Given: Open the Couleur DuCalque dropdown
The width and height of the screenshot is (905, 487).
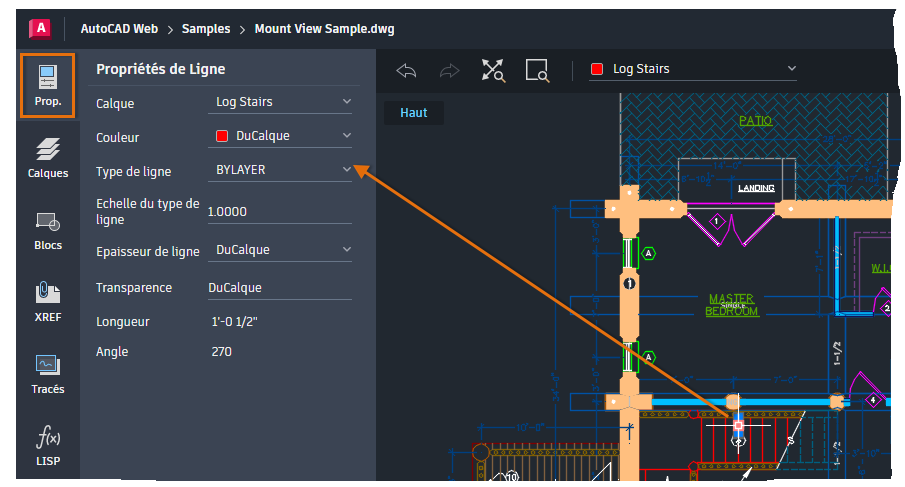Looking at the screenshot, I should [x=280, y=136].
